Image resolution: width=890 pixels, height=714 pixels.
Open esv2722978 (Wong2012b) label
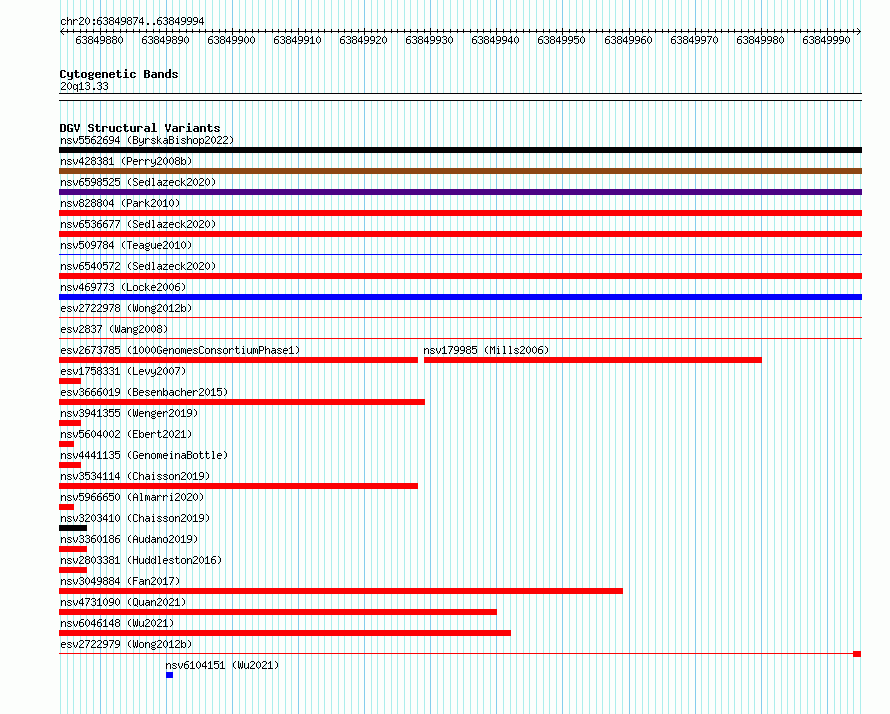pos(126,308)
